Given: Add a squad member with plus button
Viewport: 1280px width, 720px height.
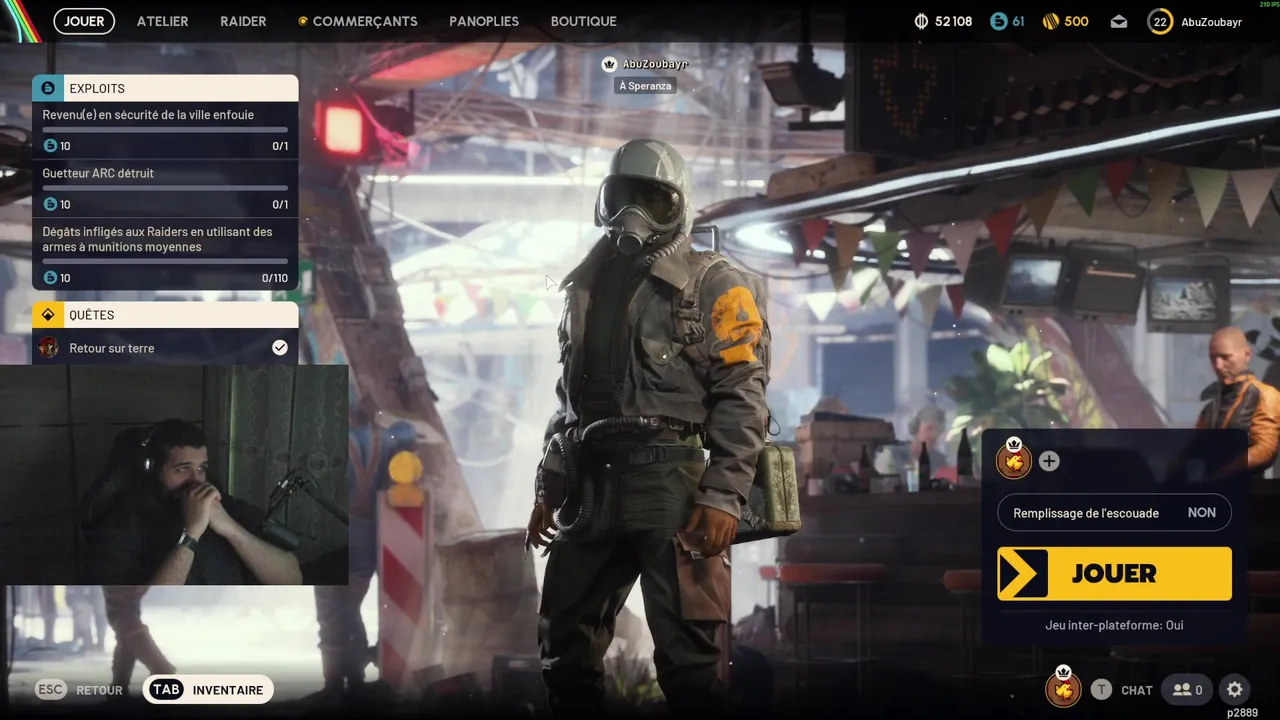Looking at the screenshot, I should point(1049,461).
